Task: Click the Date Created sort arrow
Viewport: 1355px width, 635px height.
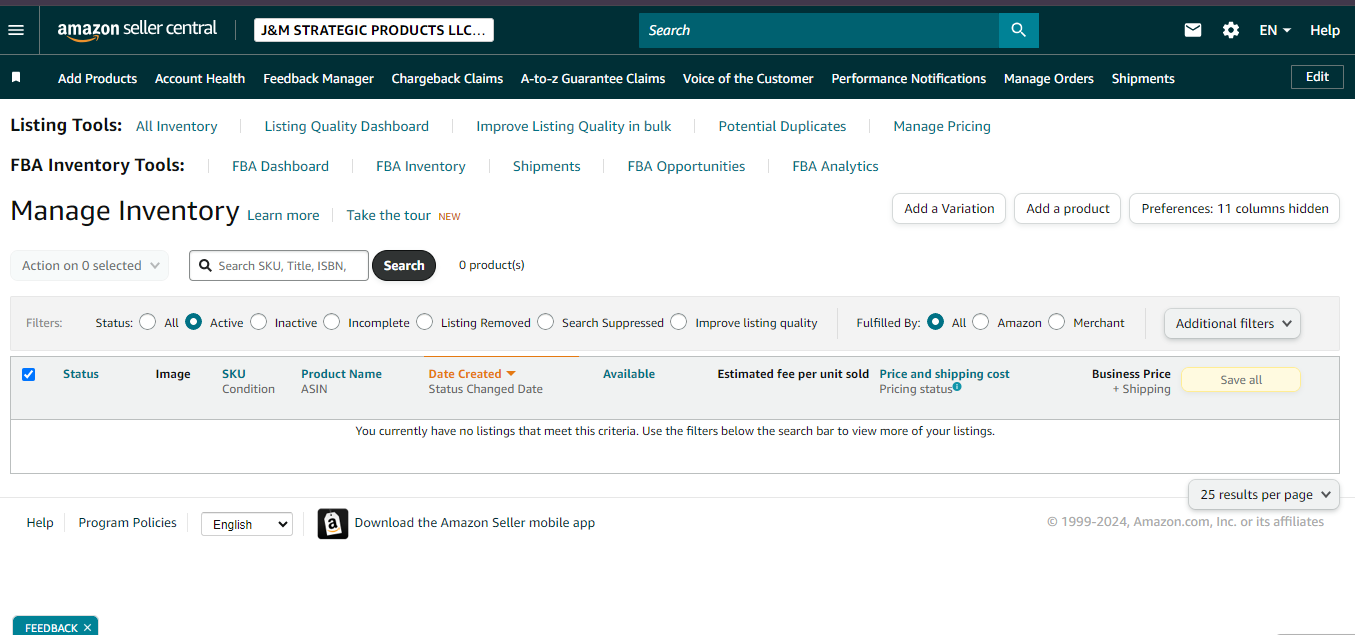Action: tap(511, 374)
